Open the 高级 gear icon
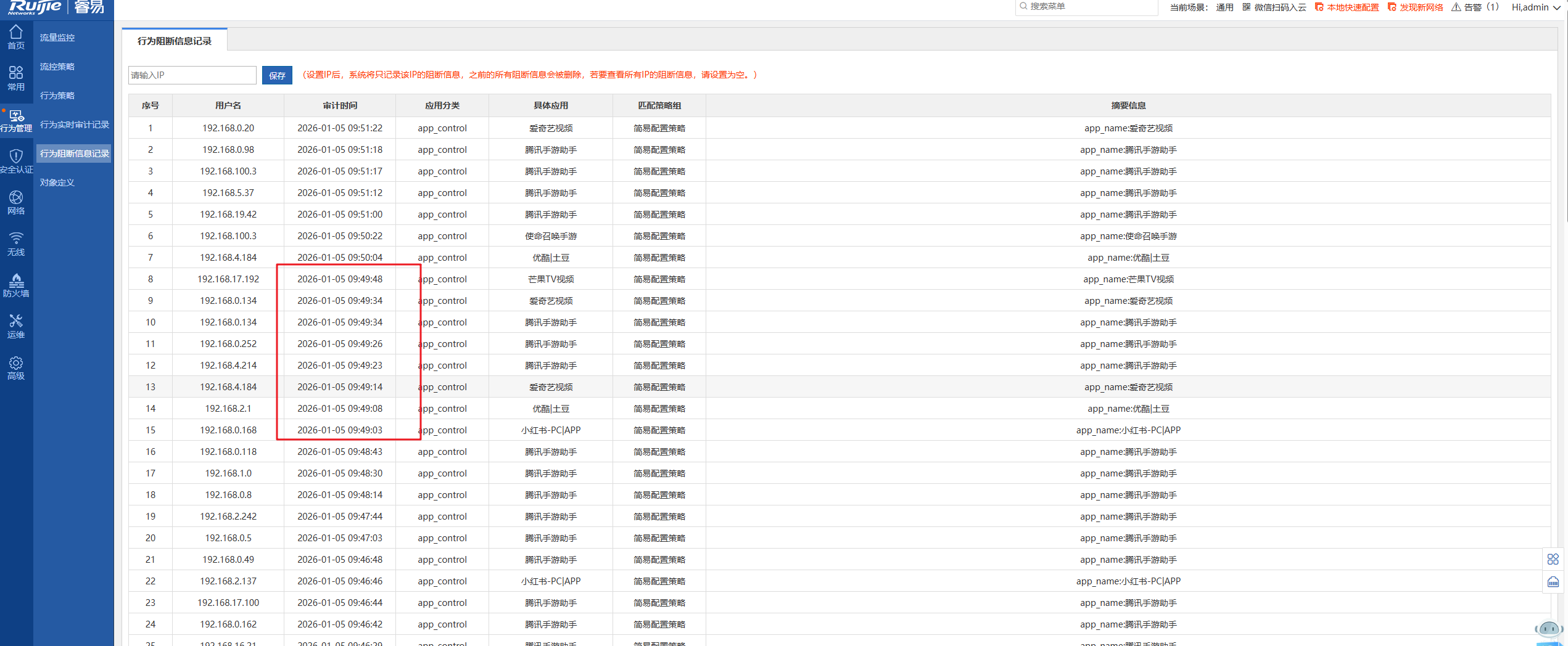 pyautogui.click(x=16, y=367)
